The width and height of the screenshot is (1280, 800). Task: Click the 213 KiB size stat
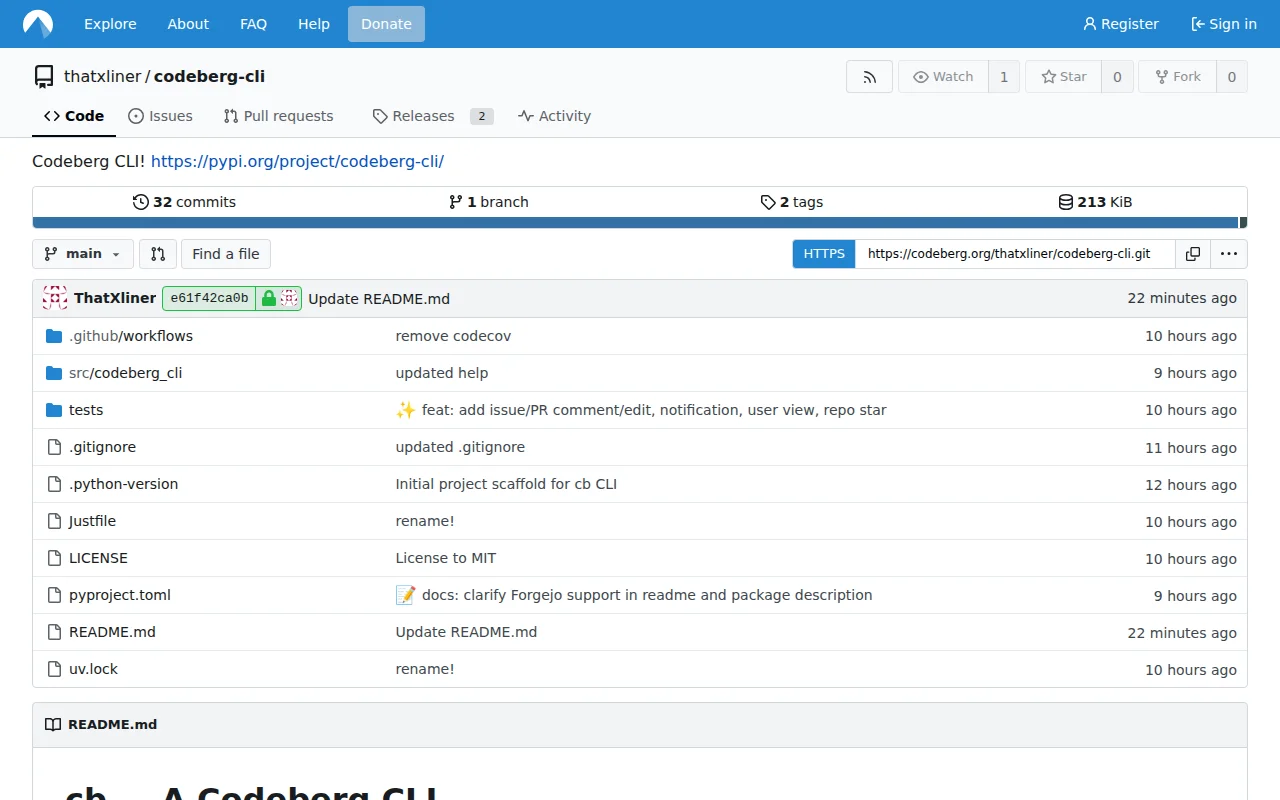1095,202
